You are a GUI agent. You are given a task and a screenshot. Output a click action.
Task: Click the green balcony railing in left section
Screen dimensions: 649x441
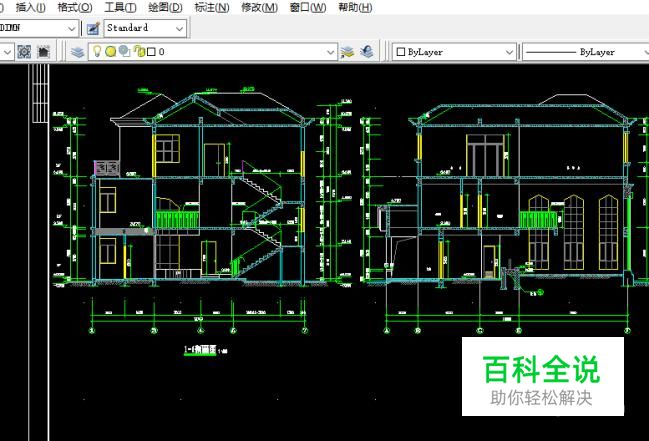[177, 219]
